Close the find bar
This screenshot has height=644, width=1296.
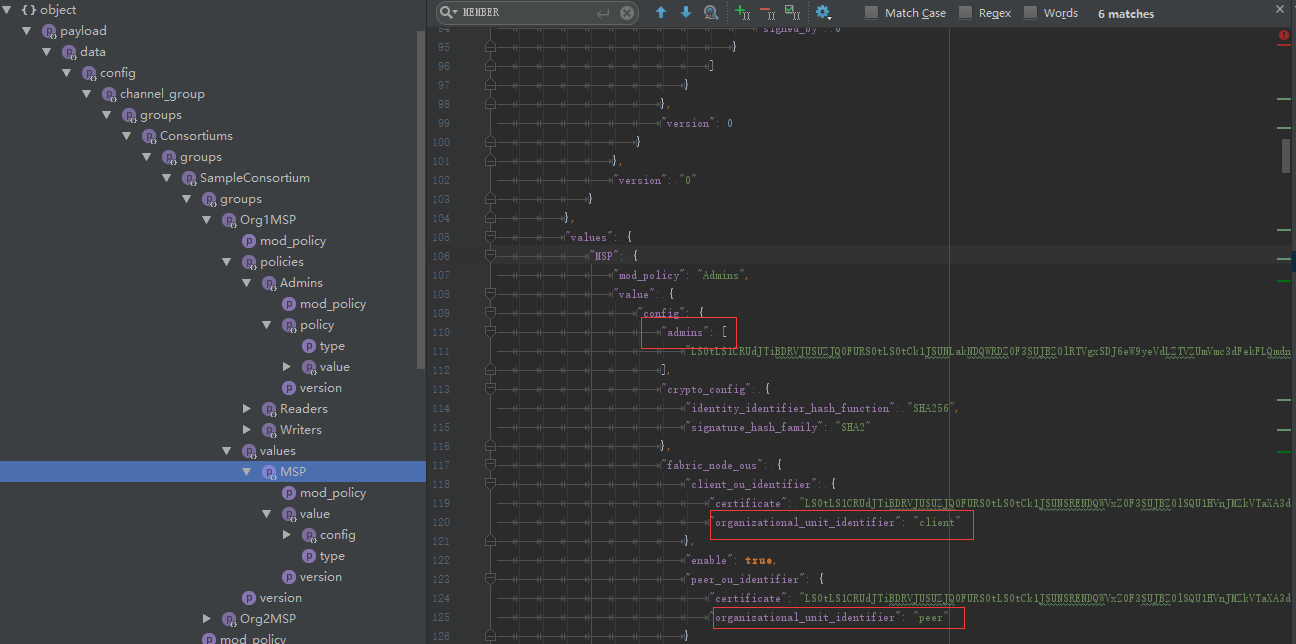pyautogui.click(x=1280, y=8)
